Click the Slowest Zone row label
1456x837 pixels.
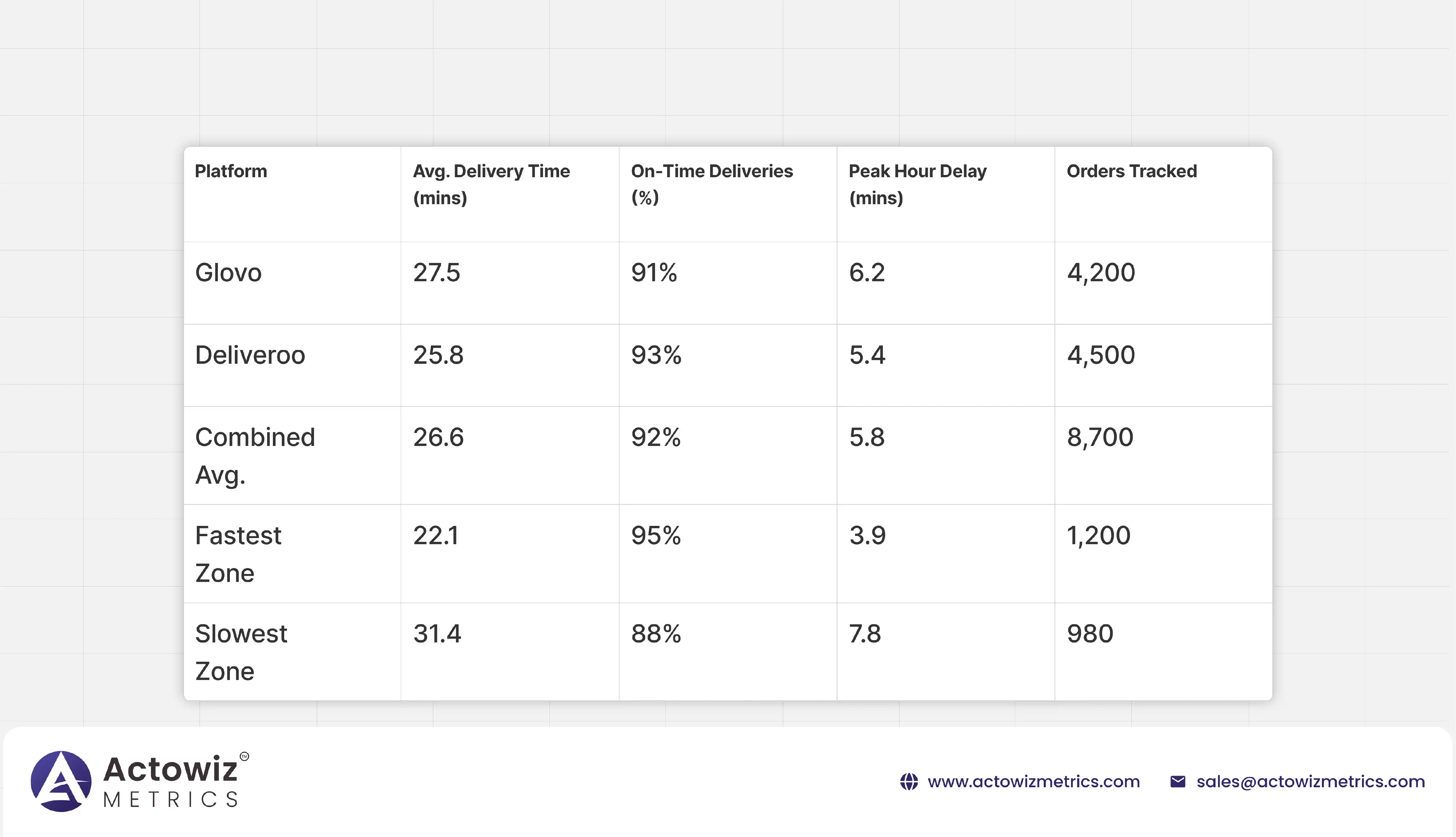[x=241, y=652]
